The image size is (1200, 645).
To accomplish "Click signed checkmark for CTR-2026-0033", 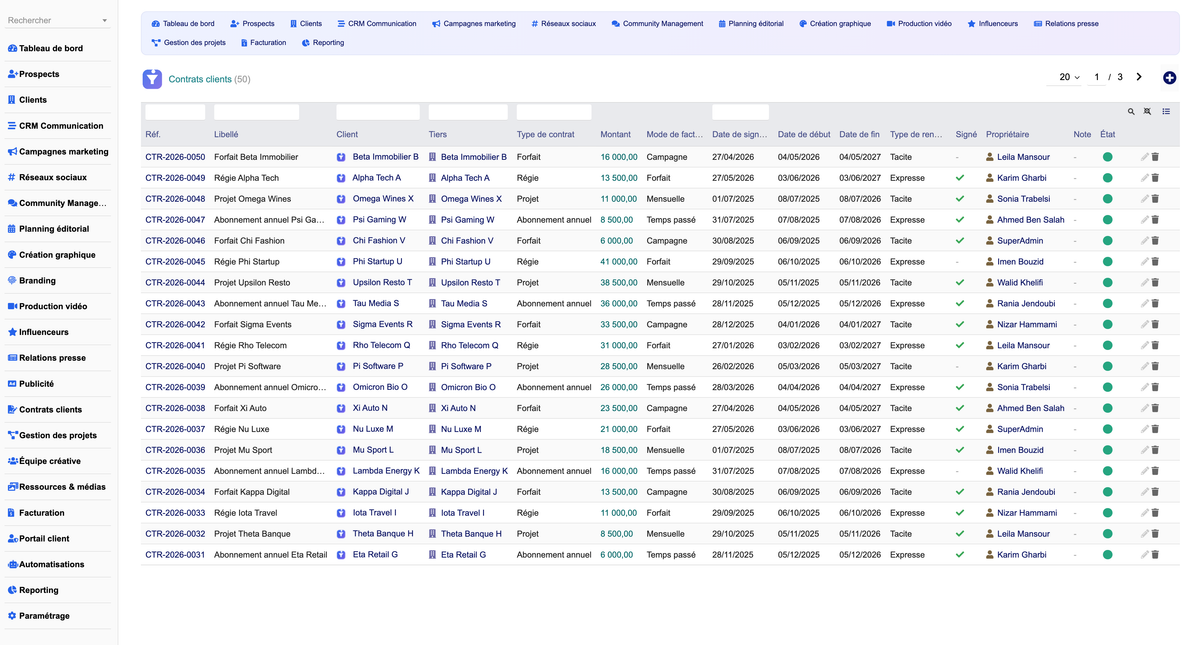I will (x=960, y=513).
